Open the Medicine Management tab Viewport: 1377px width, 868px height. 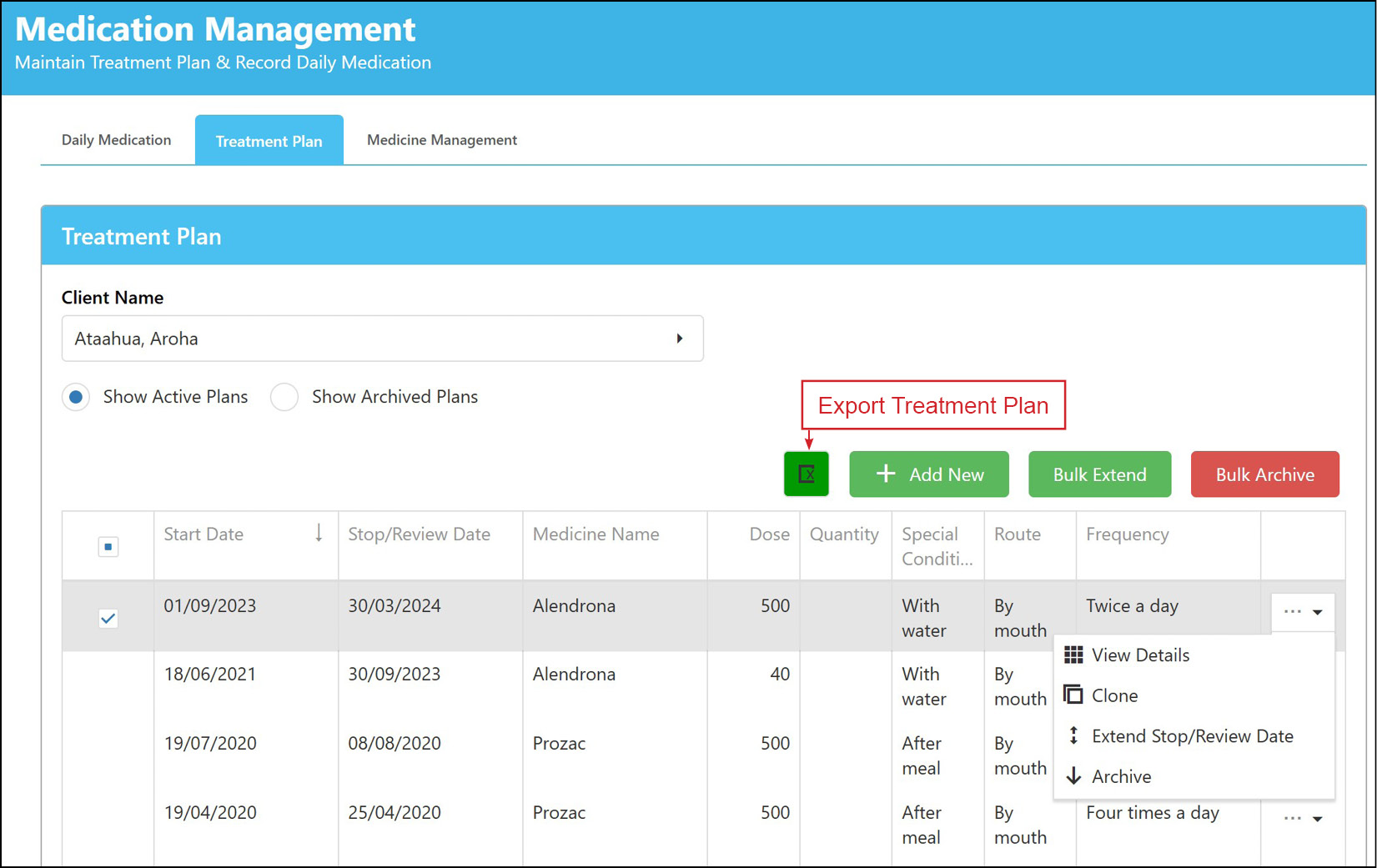click(x=442, y=140)
